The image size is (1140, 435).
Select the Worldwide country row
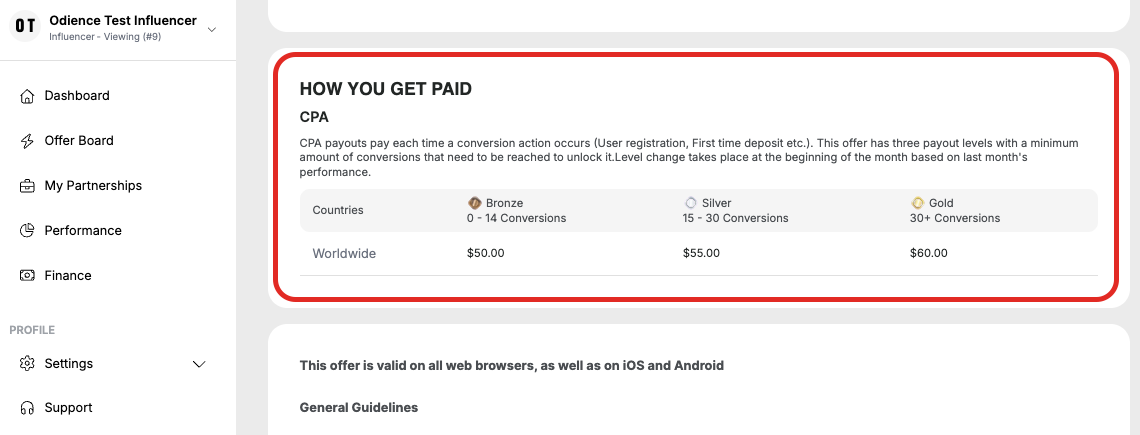click(344, 254)
